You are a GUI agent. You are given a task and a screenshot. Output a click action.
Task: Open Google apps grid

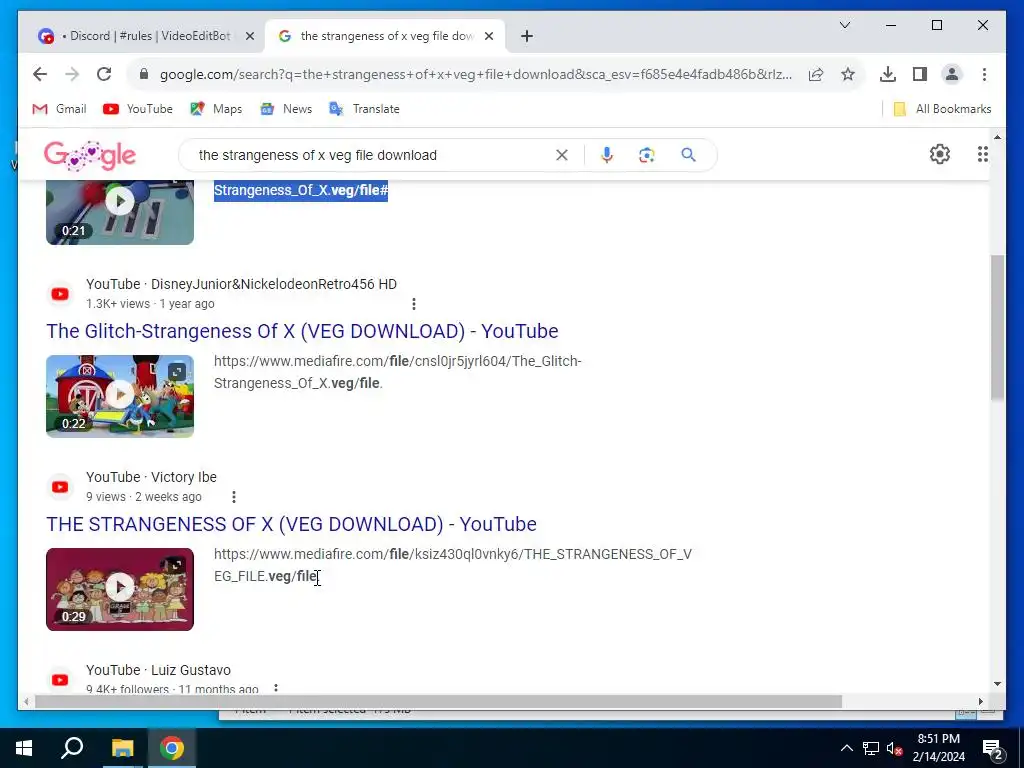(982, 154)
